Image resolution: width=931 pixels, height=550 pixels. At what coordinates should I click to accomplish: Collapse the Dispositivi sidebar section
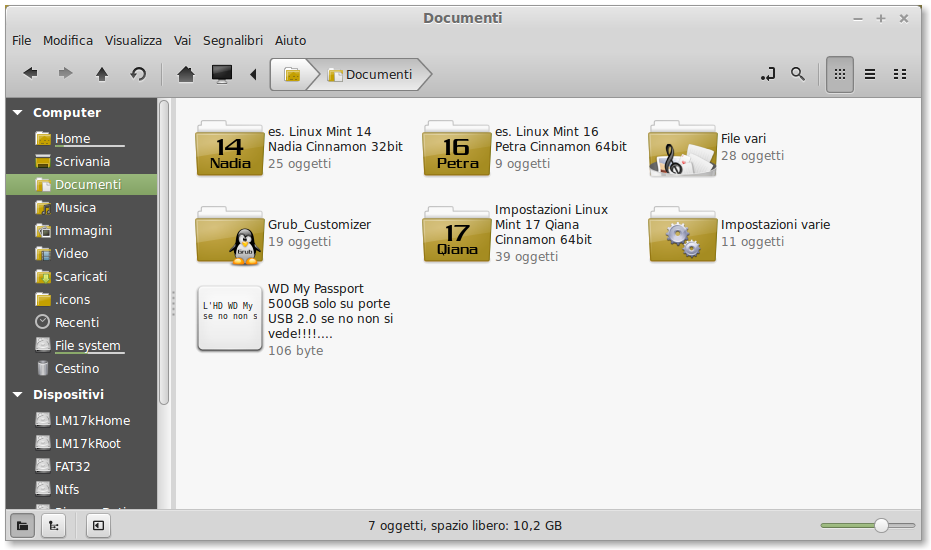coord(18,394)
